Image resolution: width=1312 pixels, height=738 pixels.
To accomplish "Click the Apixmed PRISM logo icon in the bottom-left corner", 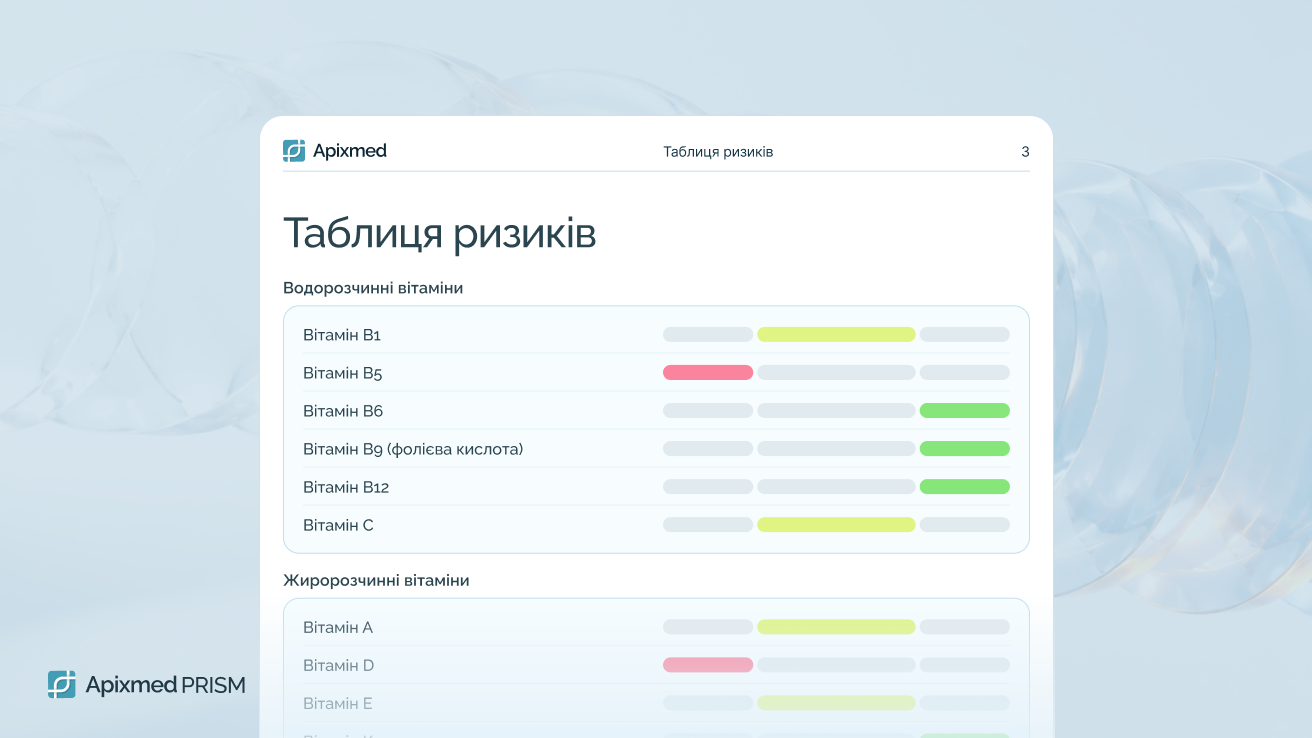I will tap(62, 684).
